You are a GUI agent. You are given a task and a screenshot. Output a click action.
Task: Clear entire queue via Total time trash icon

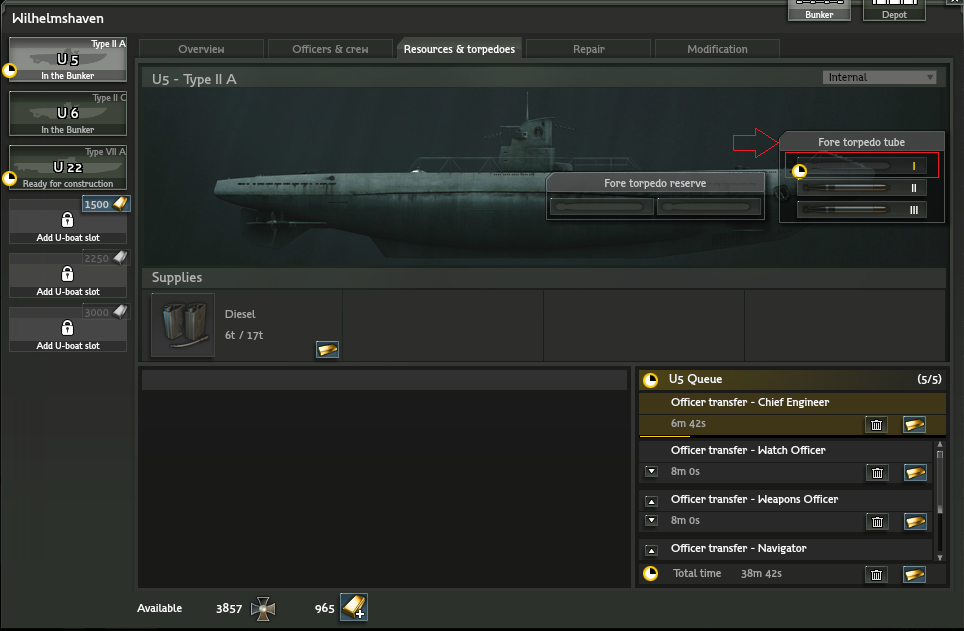click(877, 574)
